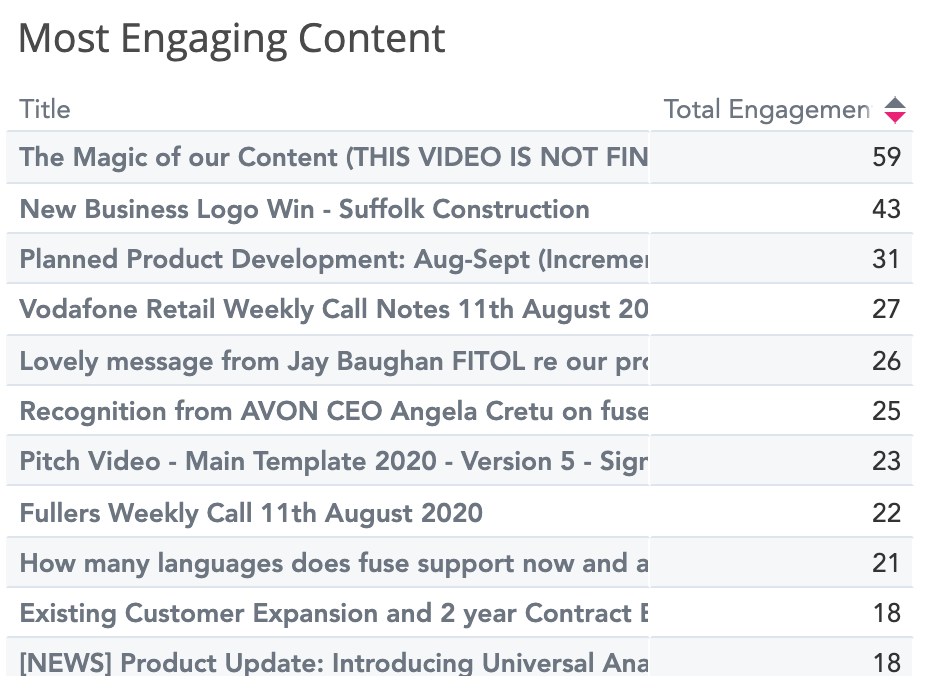
Task: Click the 'Most Engaging Content' heading
Action: pyautogui.click(x=232, y=38)
